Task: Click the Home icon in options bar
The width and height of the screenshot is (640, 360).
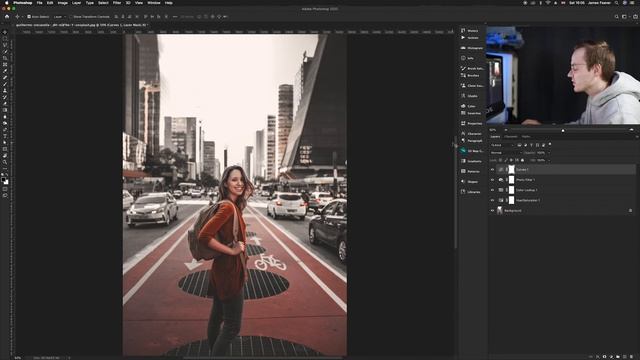Action: (7, 17)
